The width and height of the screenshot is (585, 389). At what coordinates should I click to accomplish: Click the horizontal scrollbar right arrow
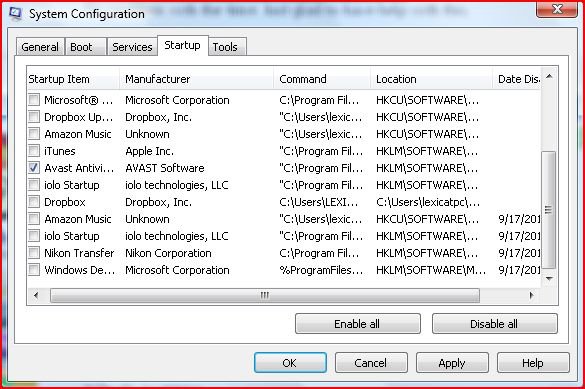(x=532, y=295)
